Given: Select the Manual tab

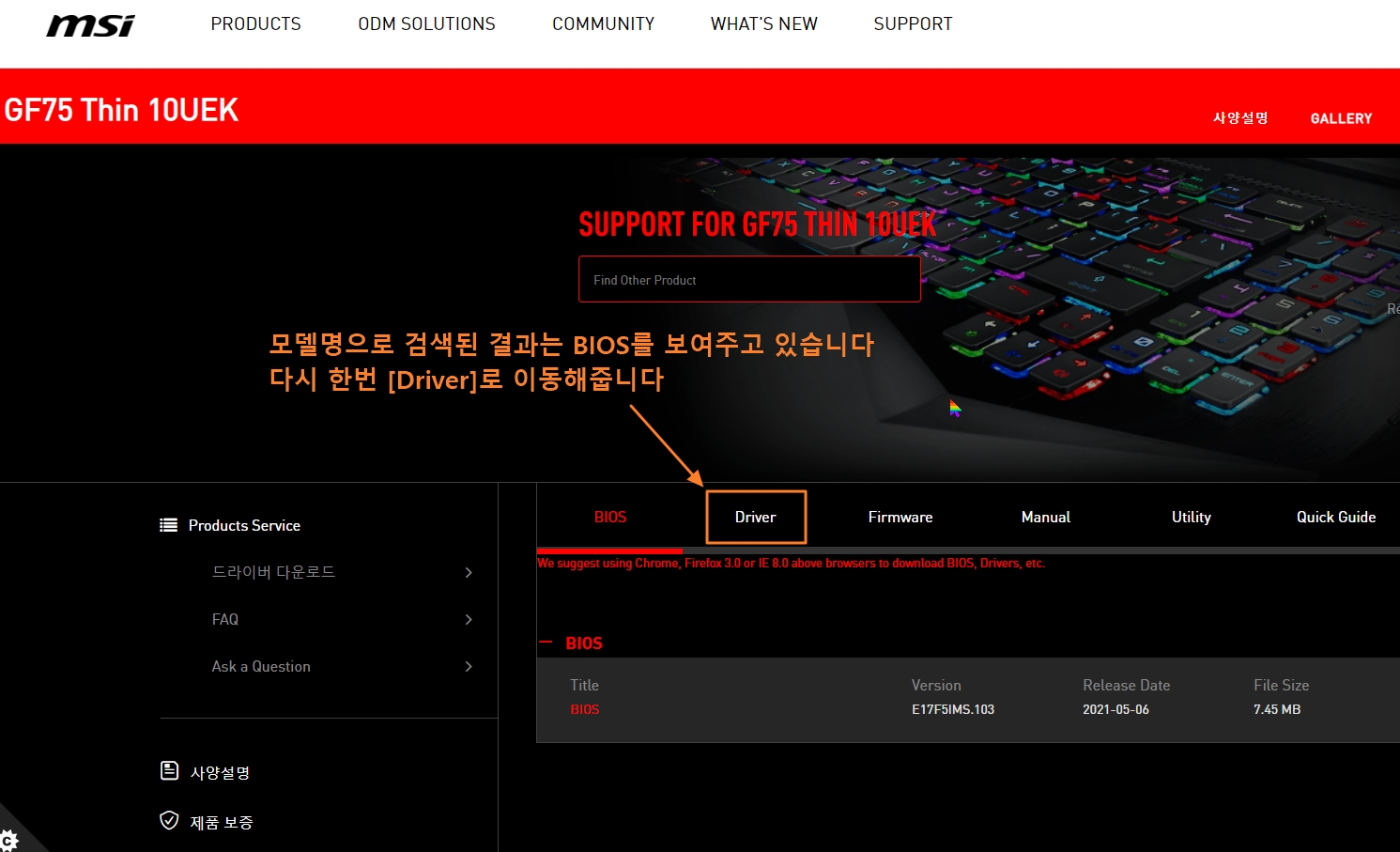Looking at the screenshot, I should pos(1045,517).
